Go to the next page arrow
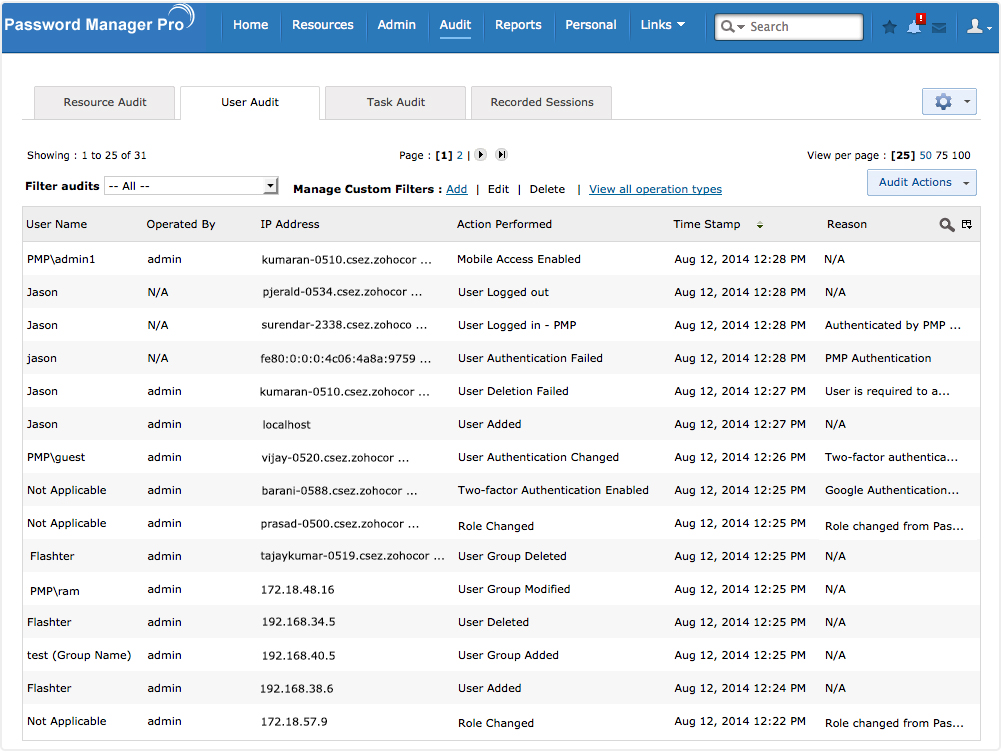 pos(480,155)
